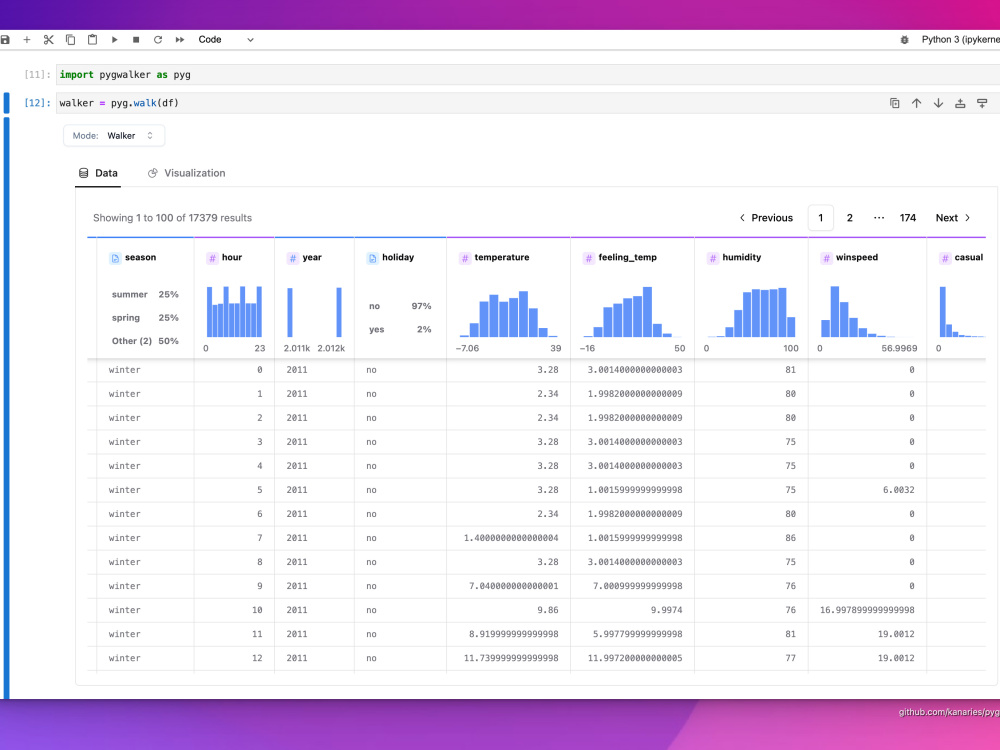1000x750 pixels.
Task: Click the season column header
Action: pos(140,258)
